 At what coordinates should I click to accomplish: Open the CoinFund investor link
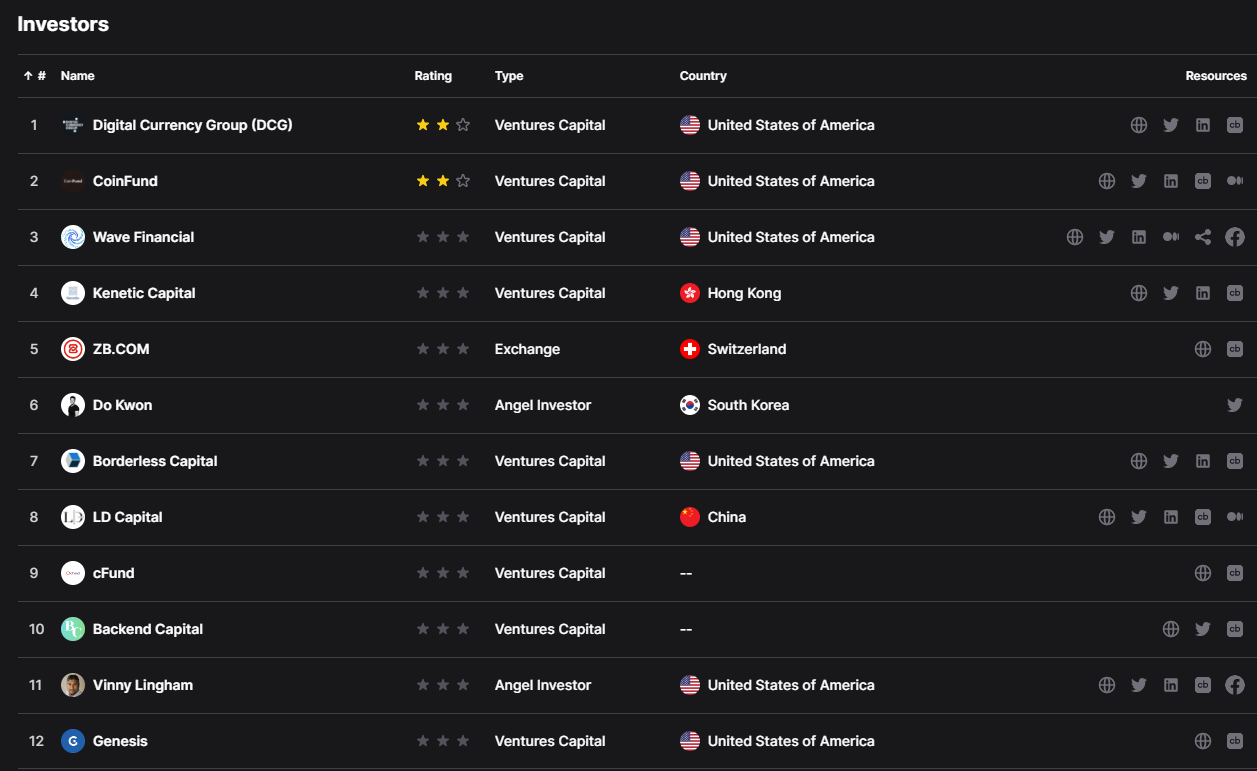click(125, 181)
